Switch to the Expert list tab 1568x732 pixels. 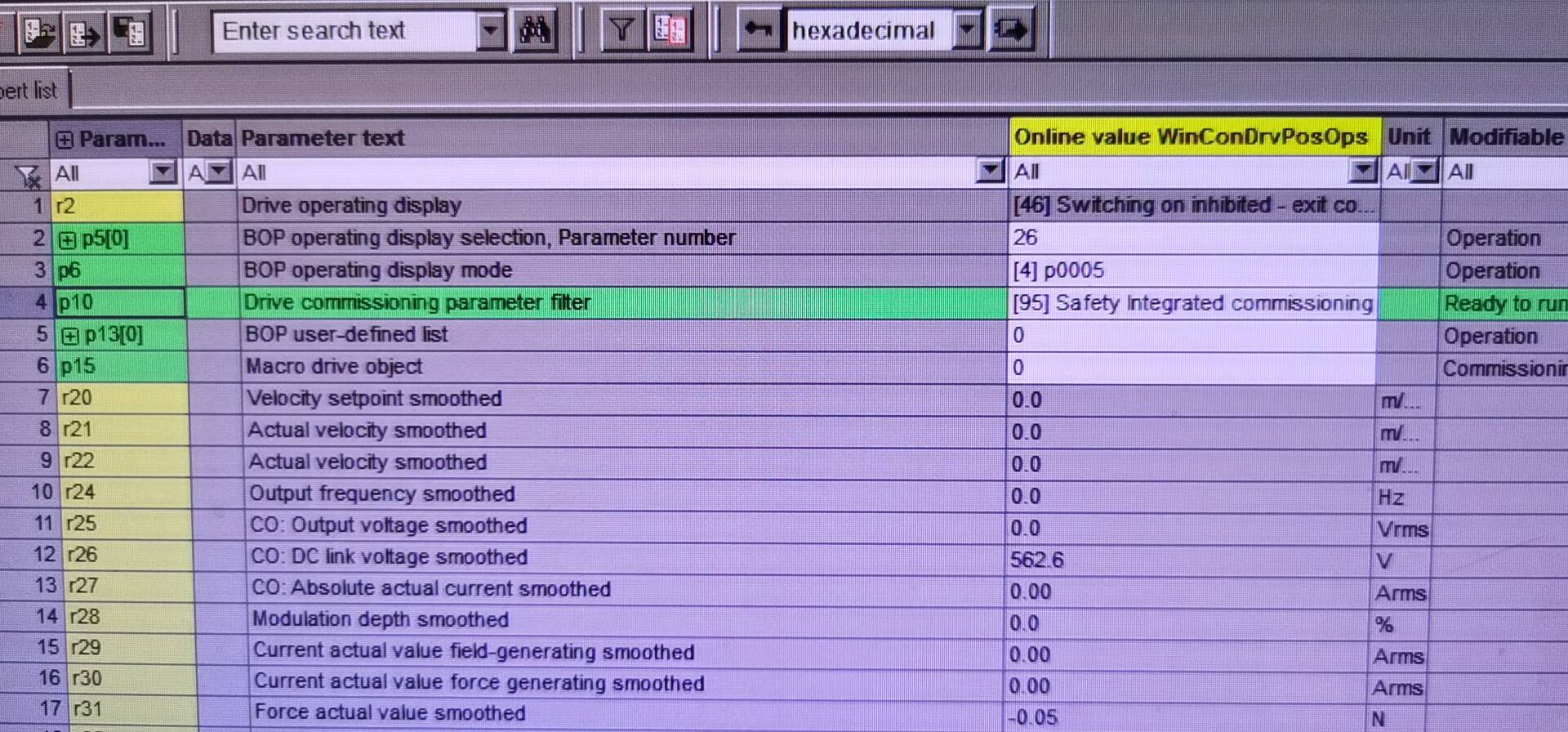(31, 91)
